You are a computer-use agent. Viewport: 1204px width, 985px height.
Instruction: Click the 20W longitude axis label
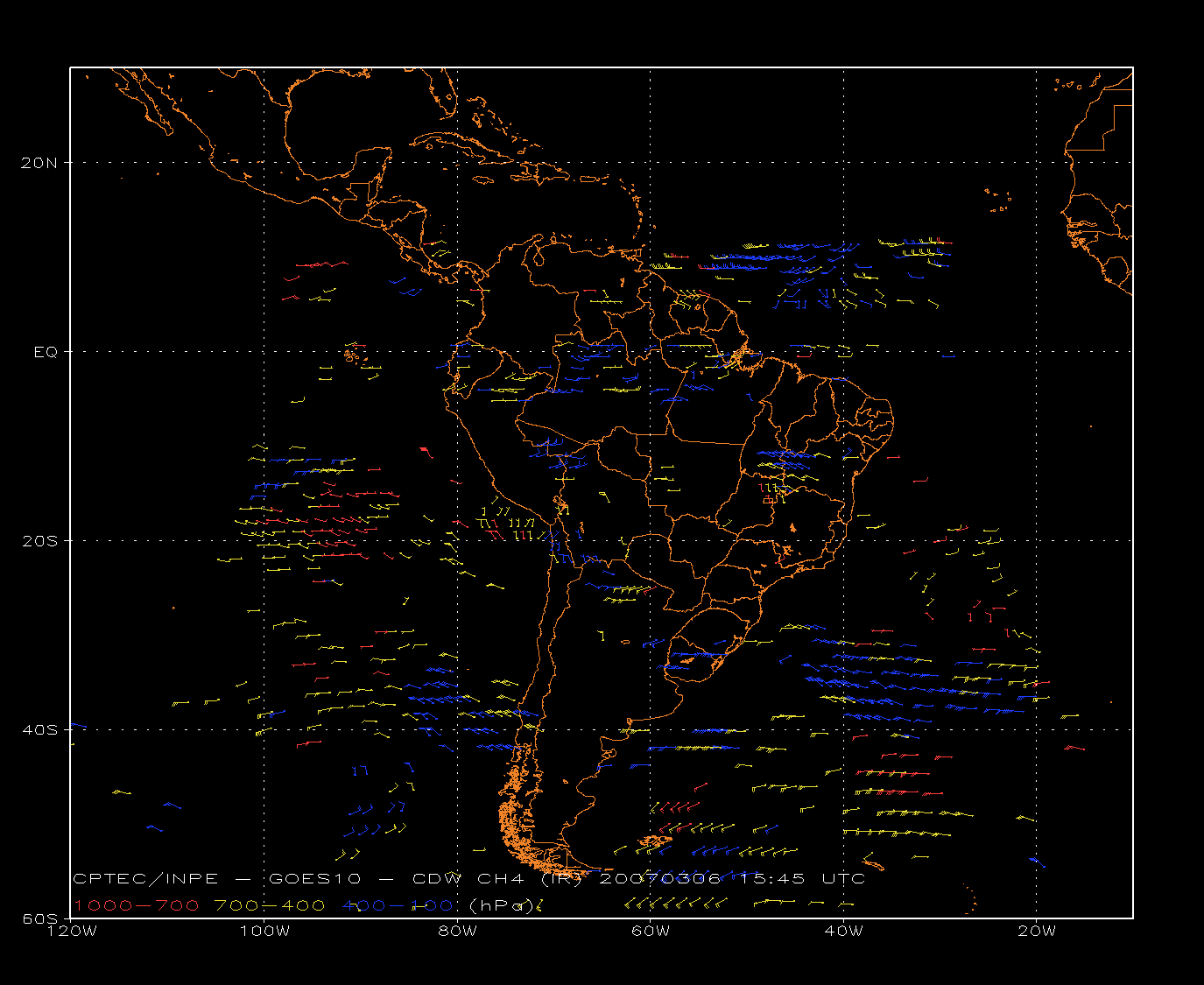(x=1037, y=931)
